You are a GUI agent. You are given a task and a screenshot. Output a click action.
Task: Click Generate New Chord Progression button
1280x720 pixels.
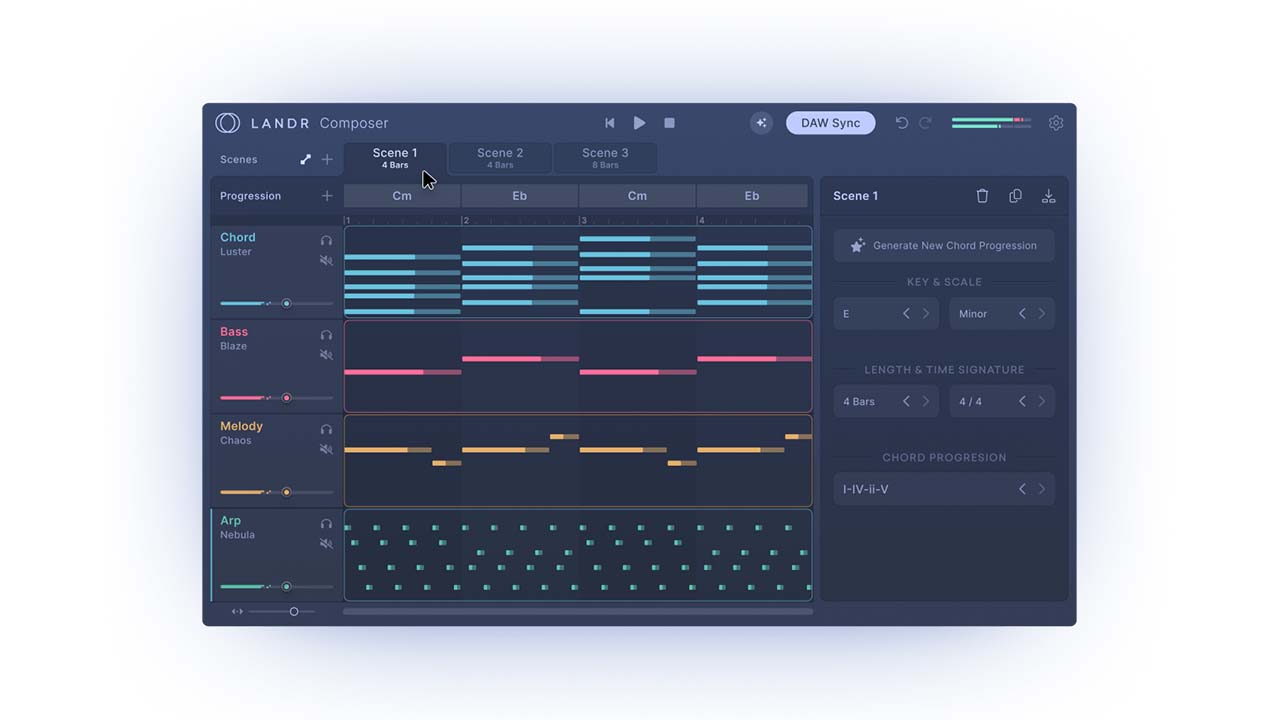(x=944, y=246)
